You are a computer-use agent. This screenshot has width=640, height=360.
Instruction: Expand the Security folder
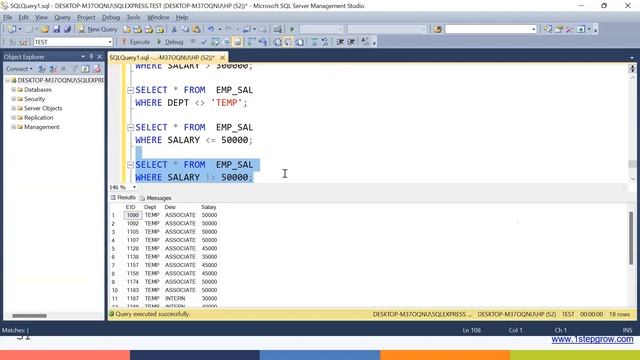point(13,99)
